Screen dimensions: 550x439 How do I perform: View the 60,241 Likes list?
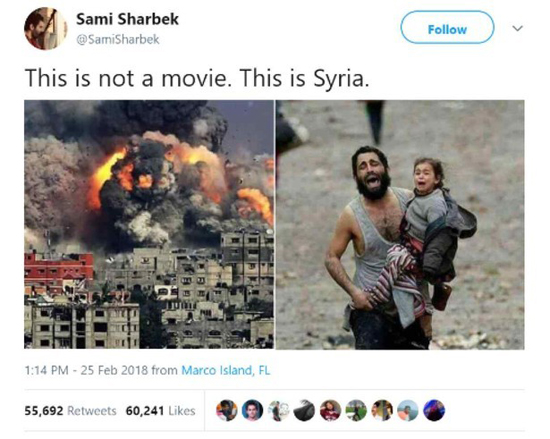(x=160, y=411)
